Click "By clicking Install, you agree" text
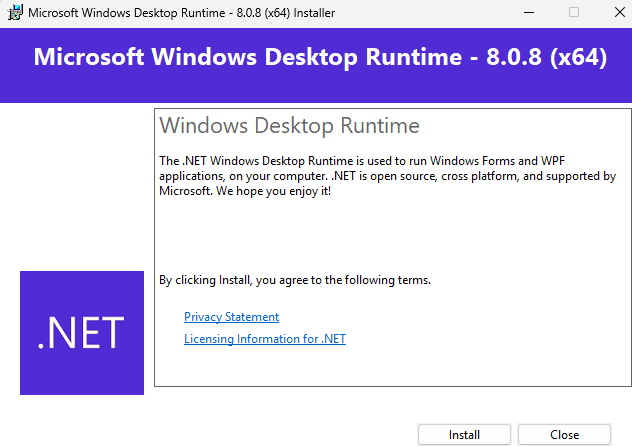The image size is (632, 446). tap(295, 280)
